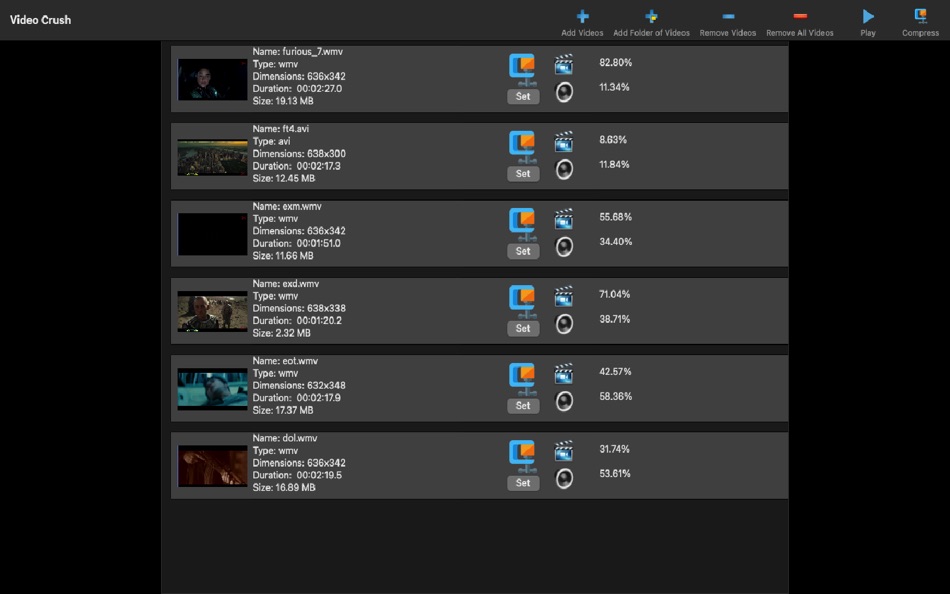Click Set button for furious_7.wmv

click(523, 96)
